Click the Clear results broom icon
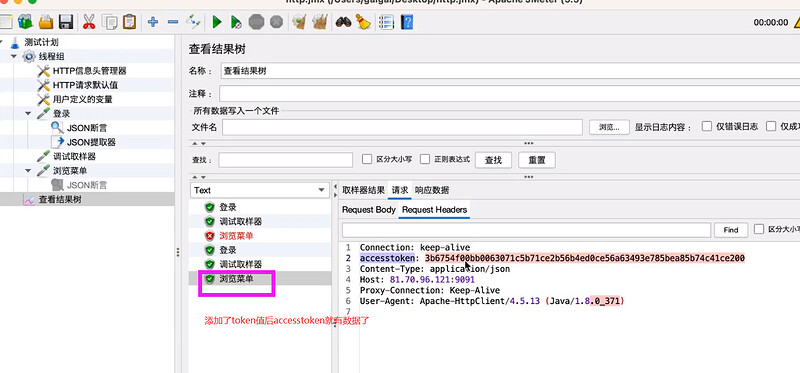Viewport: 800px width, 373px height. click(298, 21)
